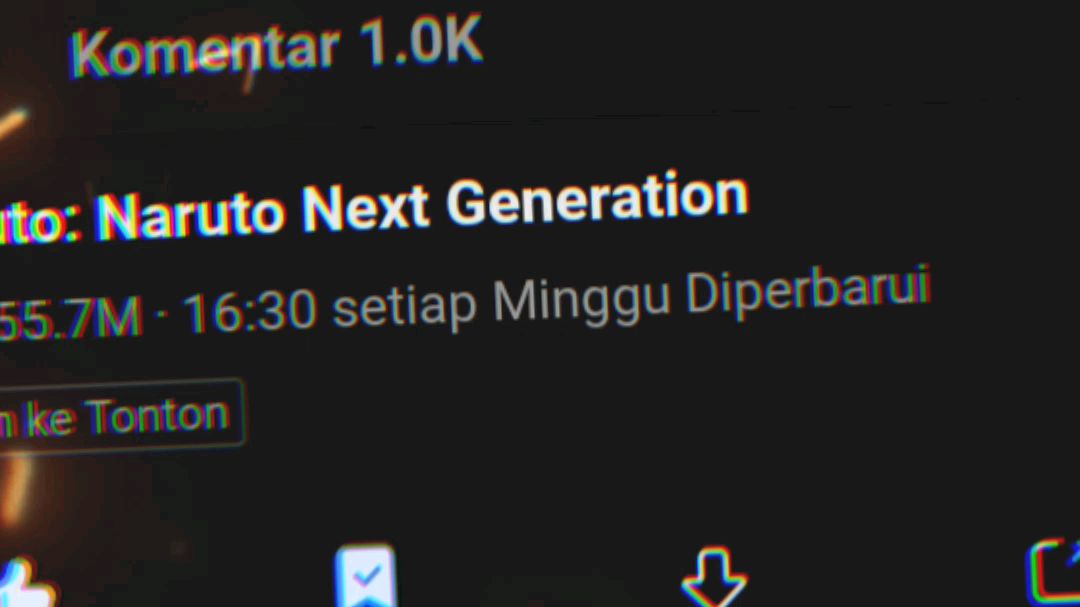Click the word Tonton inside the button

[x=158, y=415]
